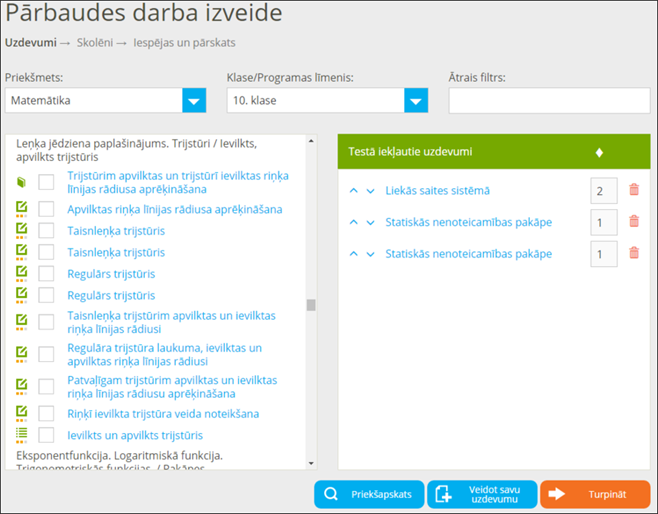Click the green book icon beside first task
The image size is (658, 514).
(21, 182)
